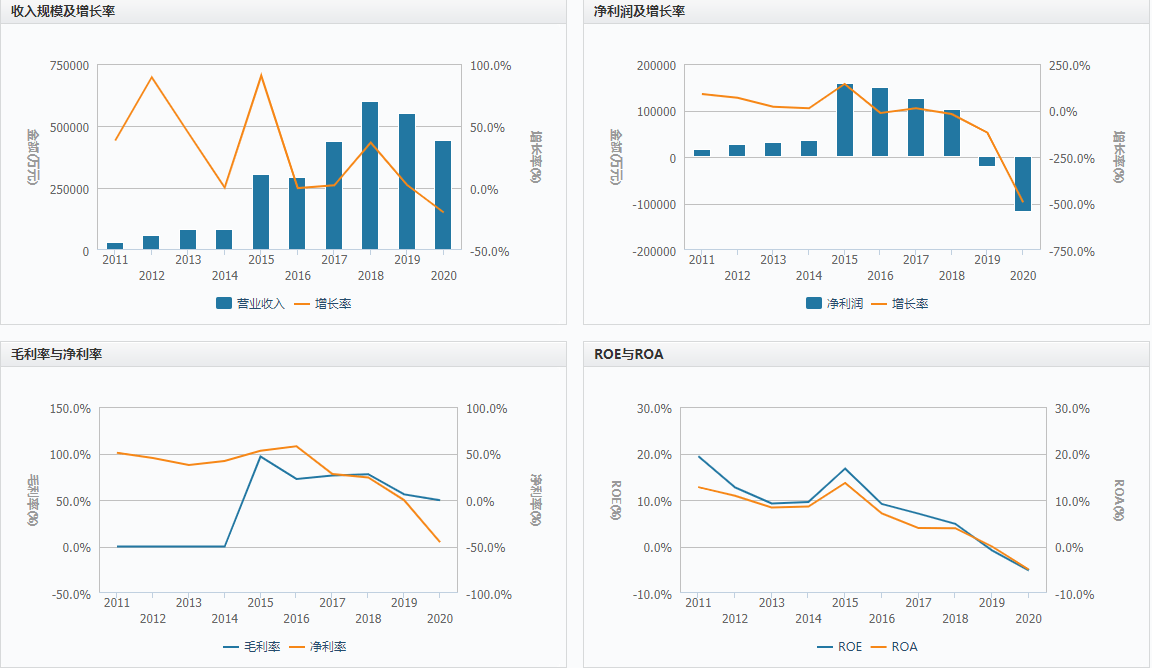Screen dimensions: 1152x668
Task: Select the 净利润及增长率 panel header
Action: [639, 11]
